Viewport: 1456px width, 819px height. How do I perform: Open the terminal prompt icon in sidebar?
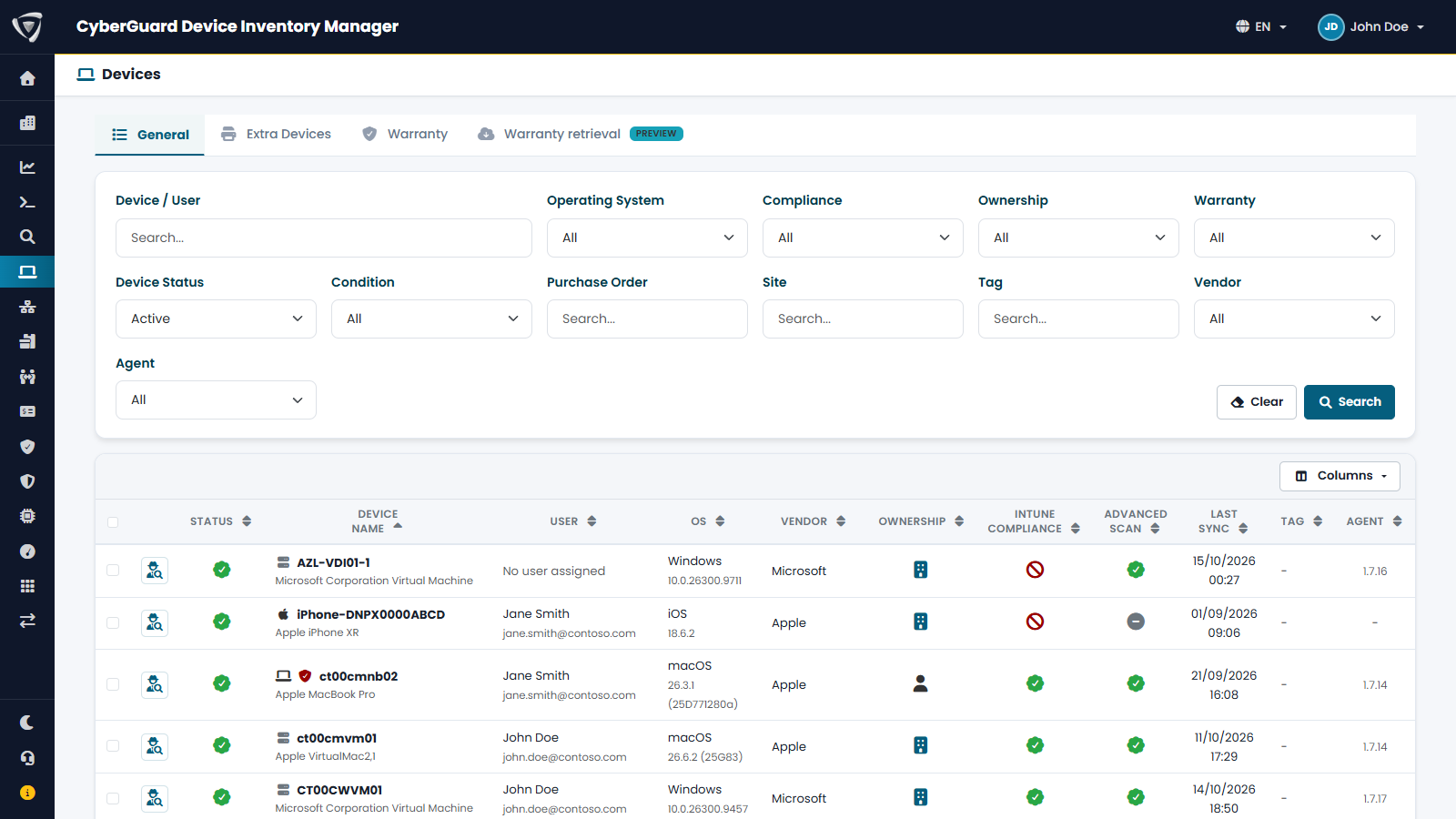(27, 202)
